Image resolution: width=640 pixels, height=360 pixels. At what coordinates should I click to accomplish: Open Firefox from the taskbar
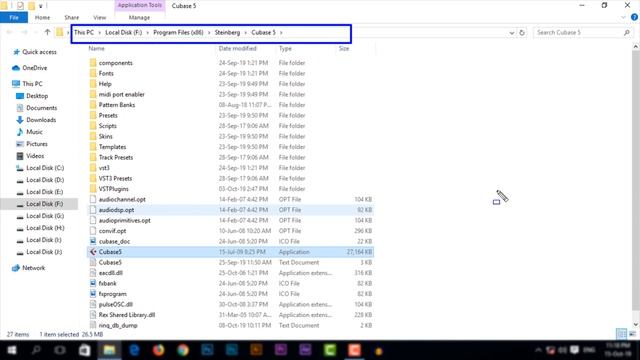click(x=158, y=350)
